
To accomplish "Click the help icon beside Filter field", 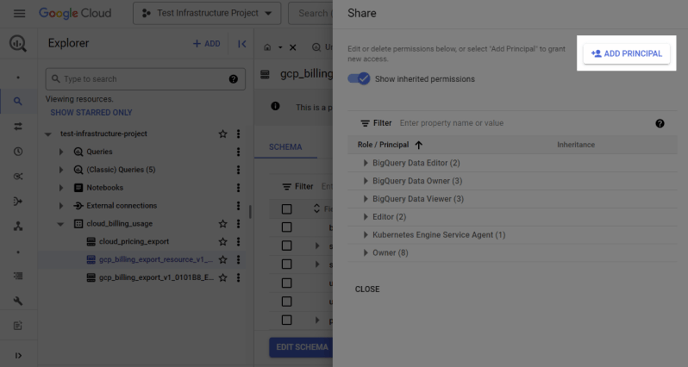I will pyautogui.click(x=659, y=123).
